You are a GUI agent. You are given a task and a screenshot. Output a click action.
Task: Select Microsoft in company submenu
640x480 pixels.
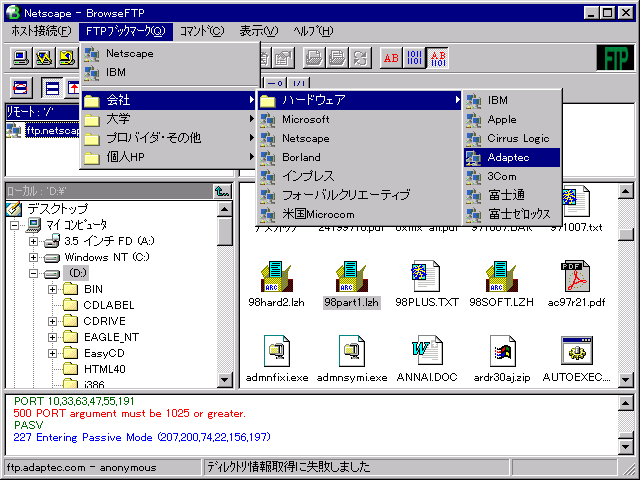tap(359, 119)
